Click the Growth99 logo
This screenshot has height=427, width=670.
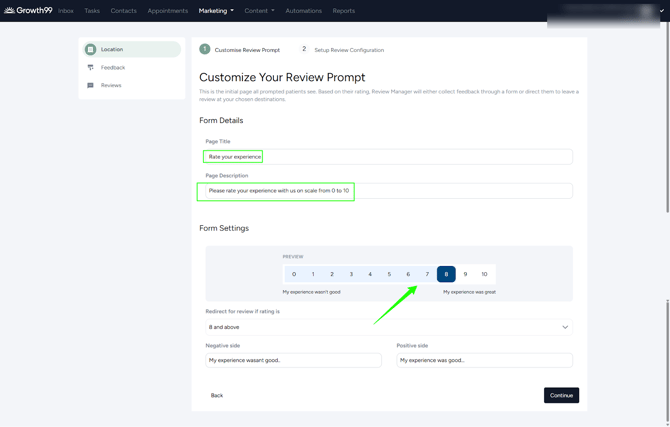point(28,11)
